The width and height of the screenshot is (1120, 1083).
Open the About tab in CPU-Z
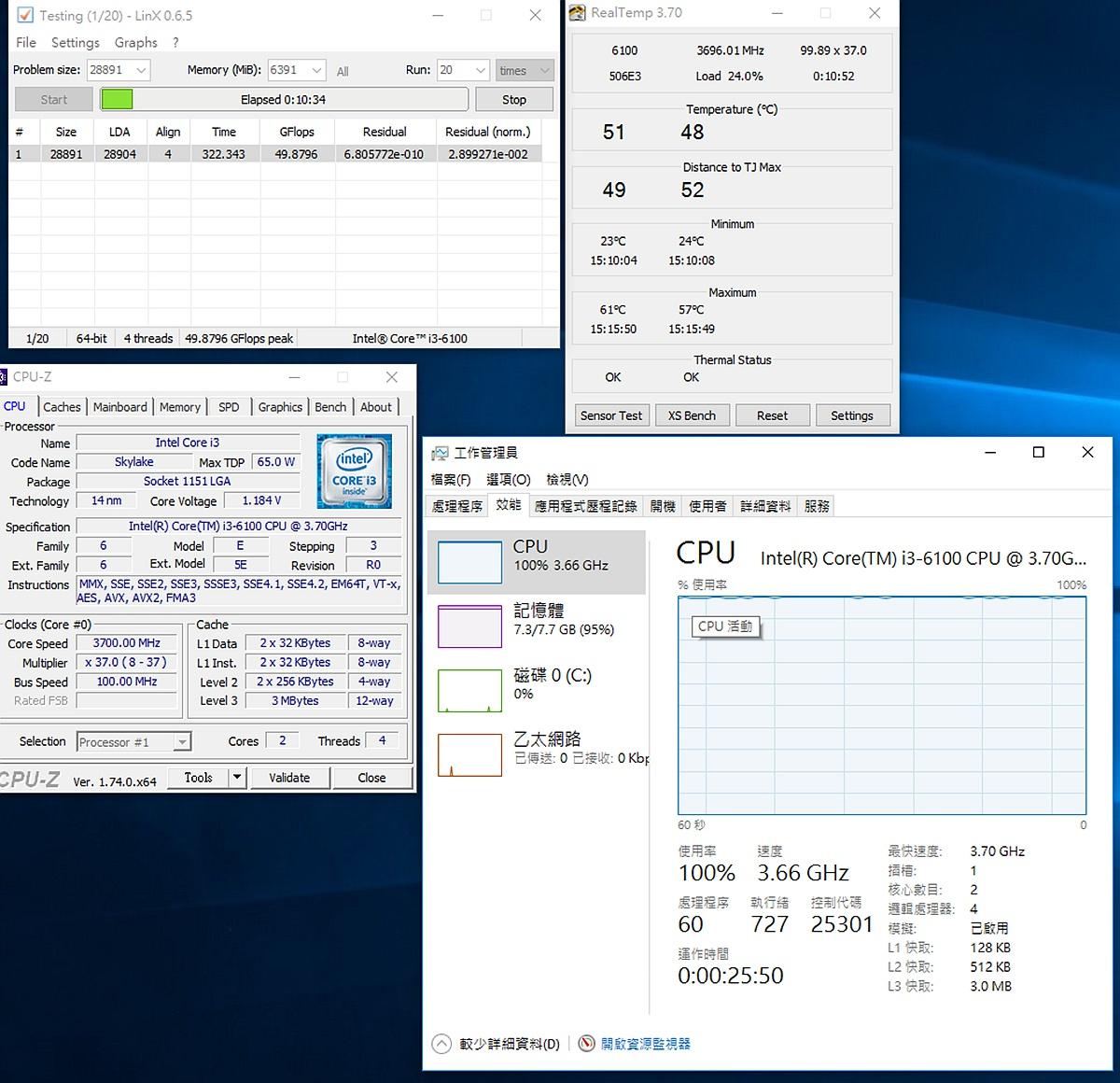point(376,407)
